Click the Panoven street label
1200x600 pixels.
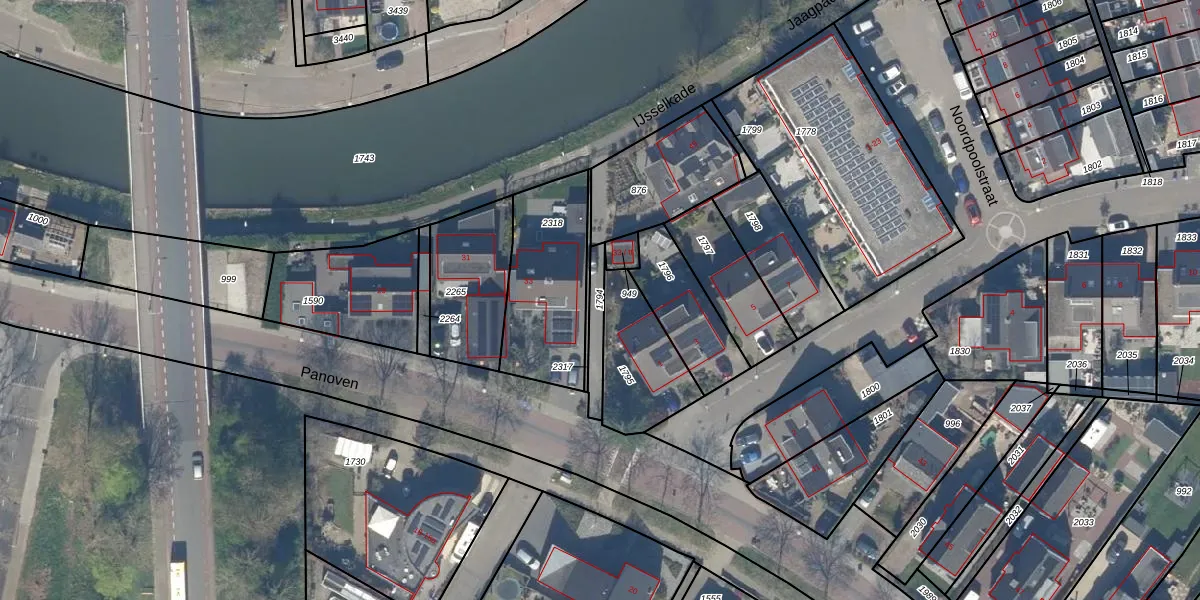[329, 378]
